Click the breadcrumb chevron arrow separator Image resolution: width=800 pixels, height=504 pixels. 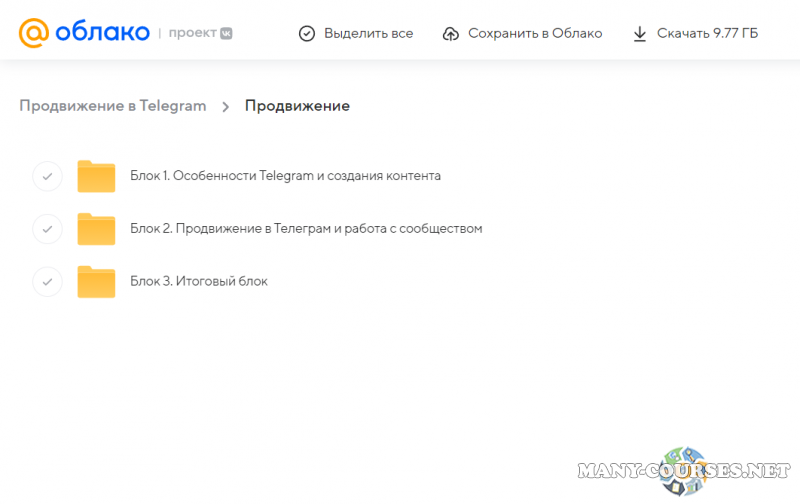(226, 106)
